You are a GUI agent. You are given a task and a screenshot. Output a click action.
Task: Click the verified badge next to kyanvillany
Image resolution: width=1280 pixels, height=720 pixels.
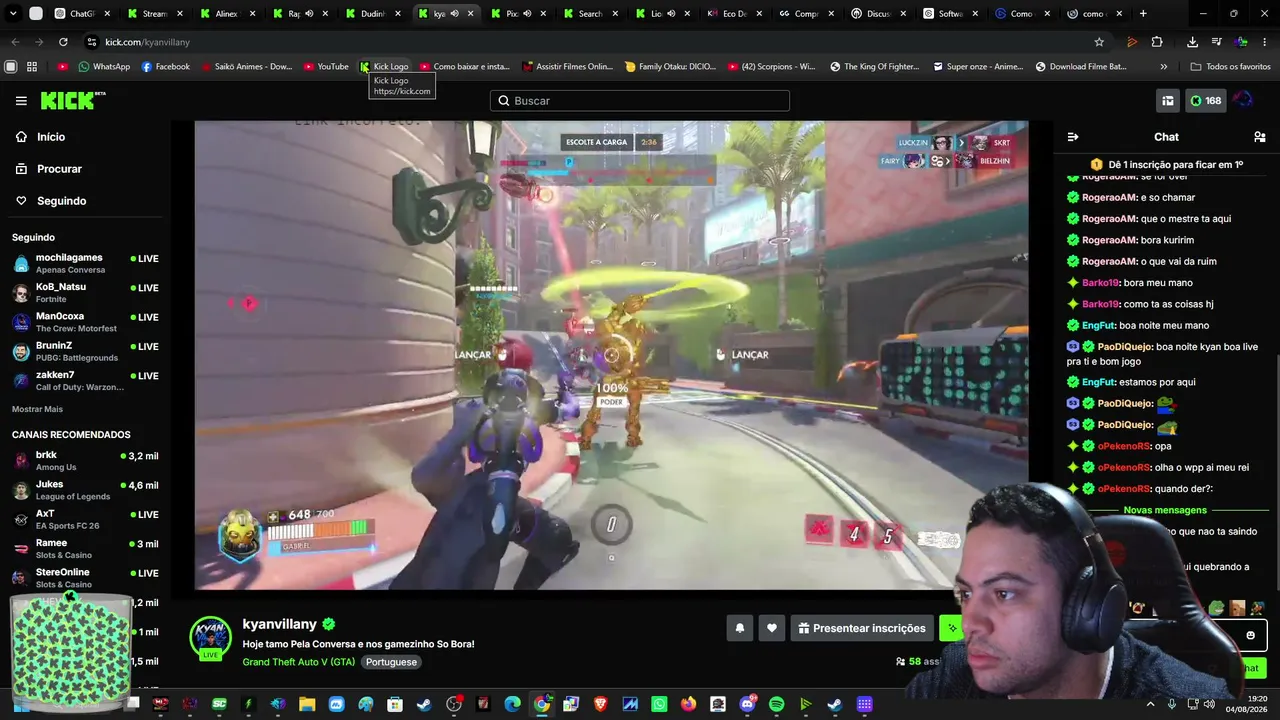(x=329, y=624)
